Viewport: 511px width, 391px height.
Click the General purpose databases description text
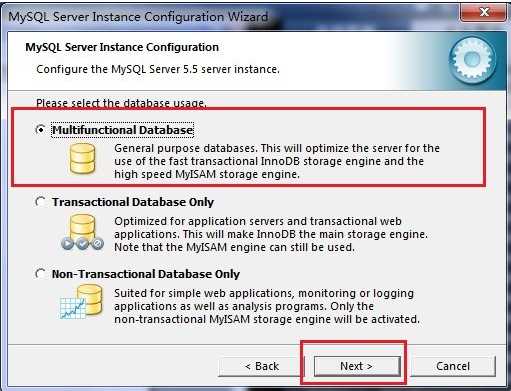click(x=277, y=161)
